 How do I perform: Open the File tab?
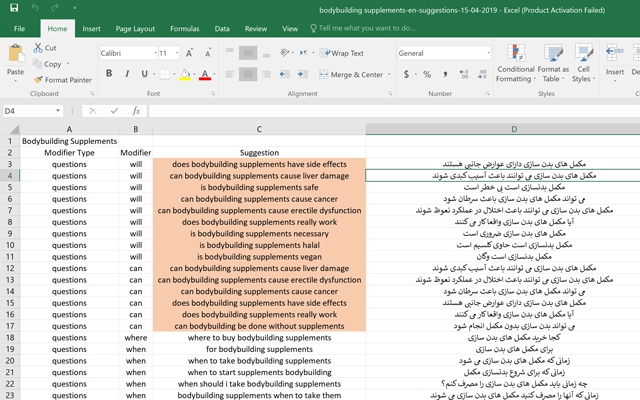[19, 29]
